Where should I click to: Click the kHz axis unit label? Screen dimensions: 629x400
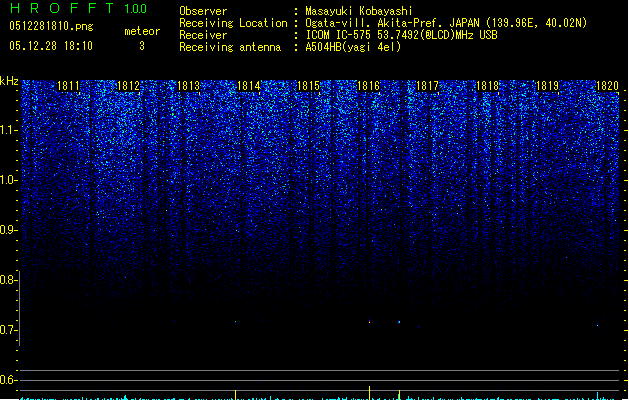pyautogui.click(x=9, y=81)
